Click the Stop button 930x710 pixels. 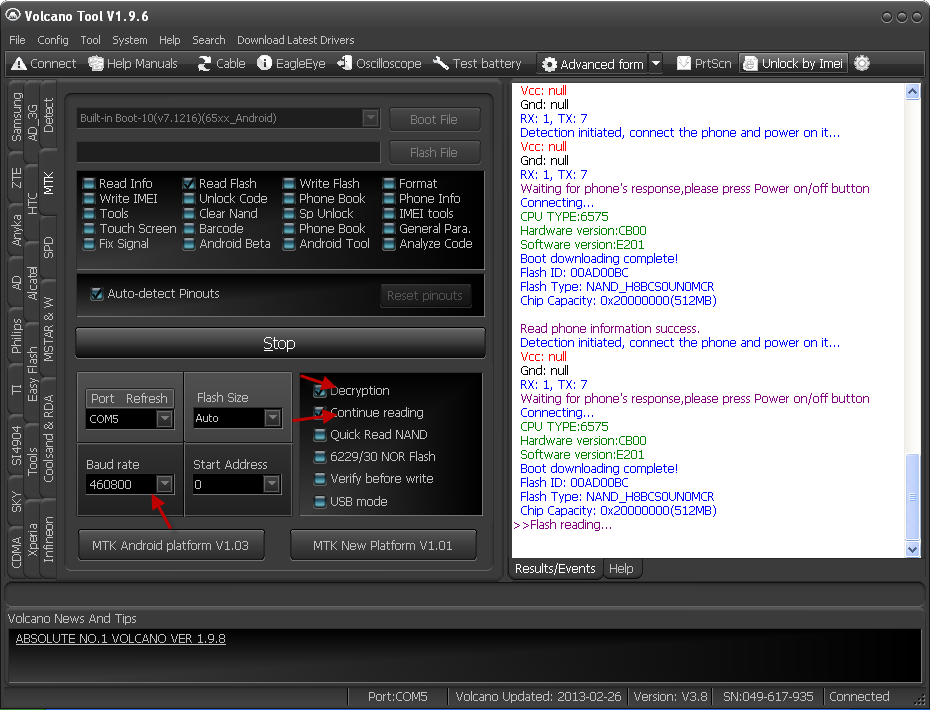click(281, 343)
